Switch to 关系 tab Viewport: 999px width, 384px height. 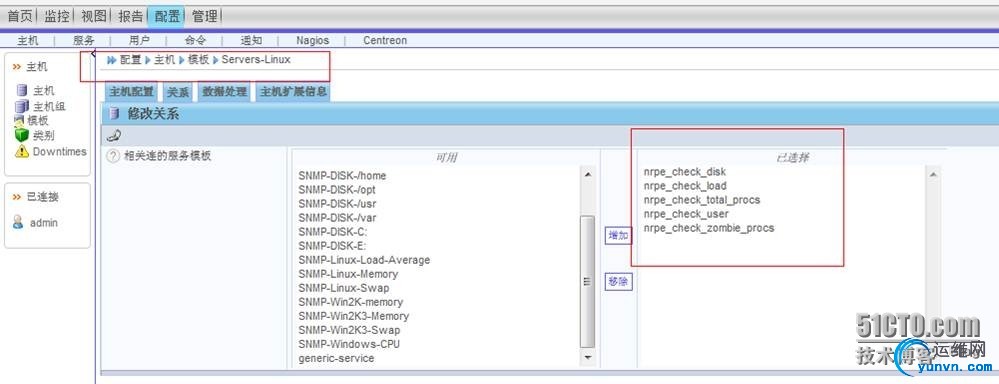pyautogui.click(x=178, y=92)
